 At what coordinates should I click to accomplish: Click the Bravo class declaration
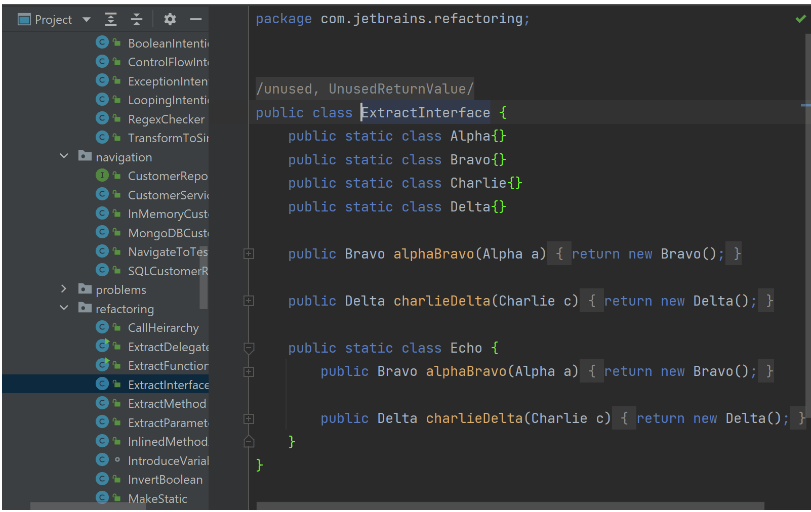click(x=397, y=159)
